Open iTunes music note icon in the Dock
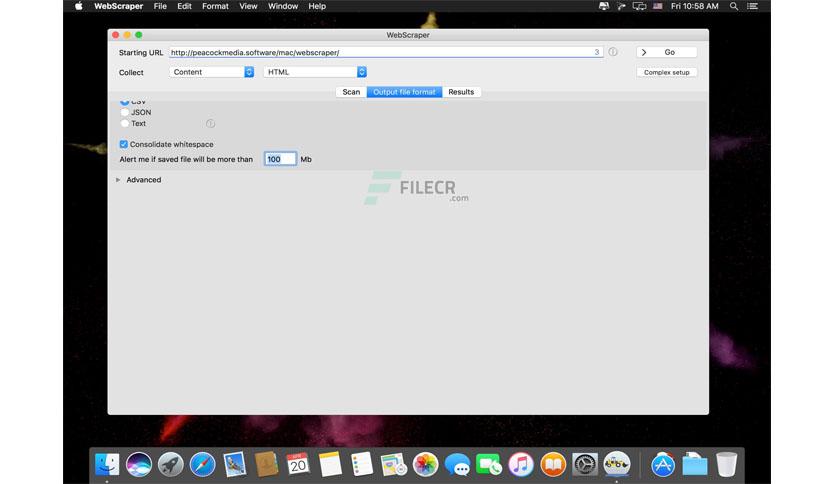 tap(521, 464)
